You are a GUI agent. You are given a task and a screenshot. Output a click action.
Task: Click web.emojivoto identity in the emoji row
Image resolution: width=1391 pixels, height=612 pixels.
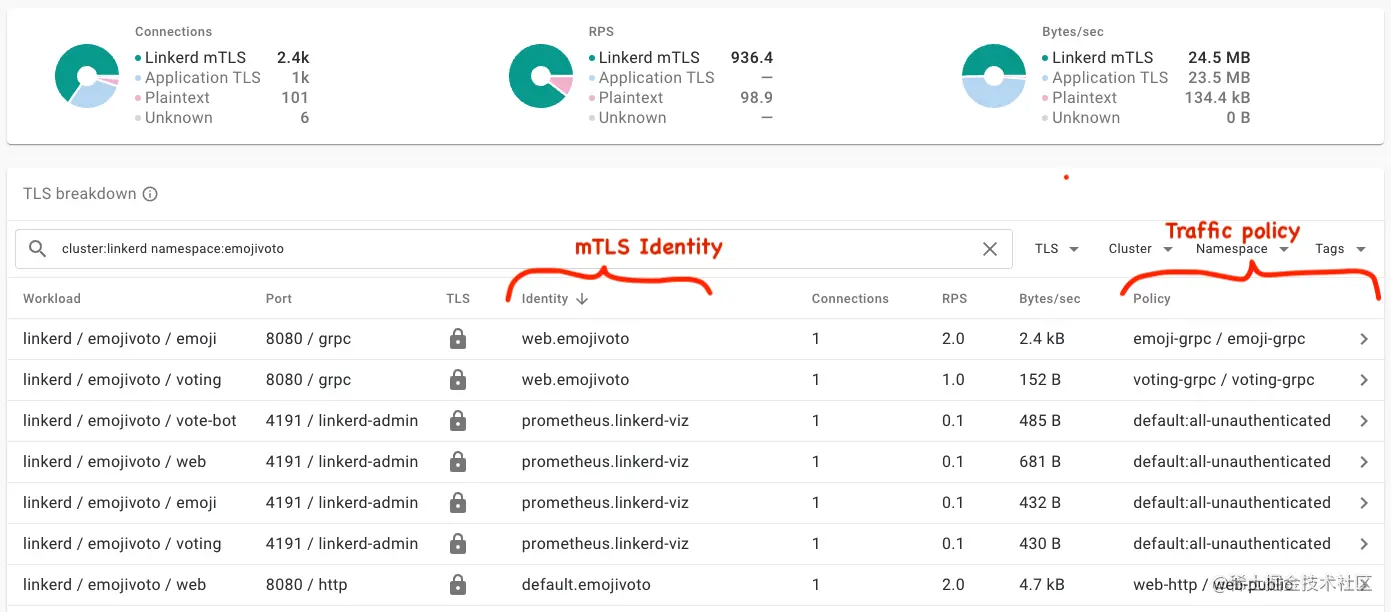(576, 339)
